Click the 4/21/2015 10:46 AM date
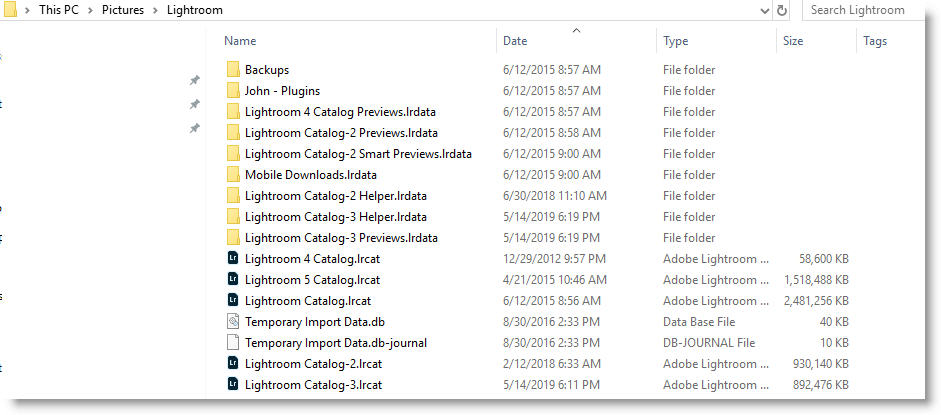This screenshot has width=941, height=415. coord(555,279)
